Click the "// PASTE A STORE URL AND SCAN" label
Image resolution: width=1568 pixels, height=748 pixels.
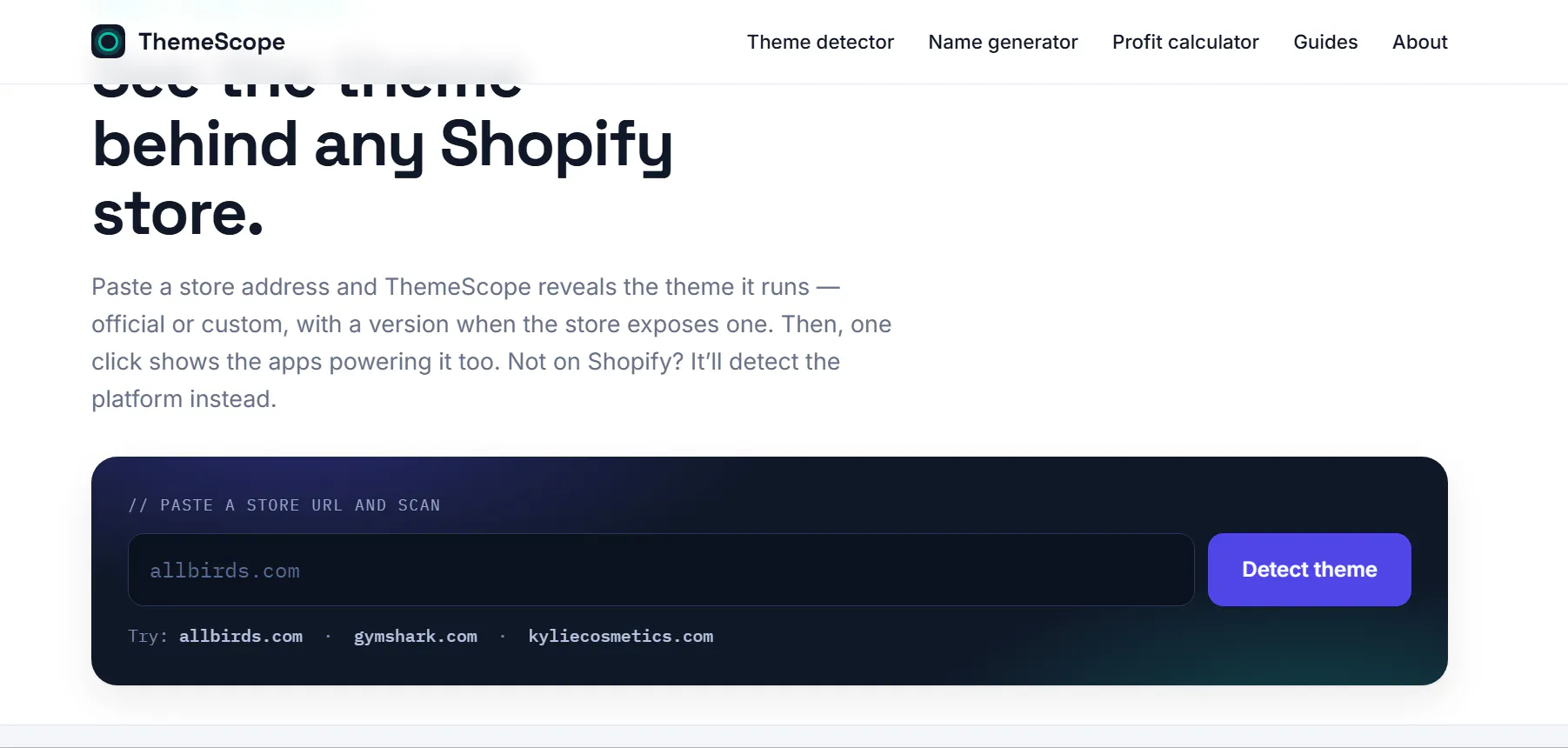pyautogui.click(x=284, y=505)
